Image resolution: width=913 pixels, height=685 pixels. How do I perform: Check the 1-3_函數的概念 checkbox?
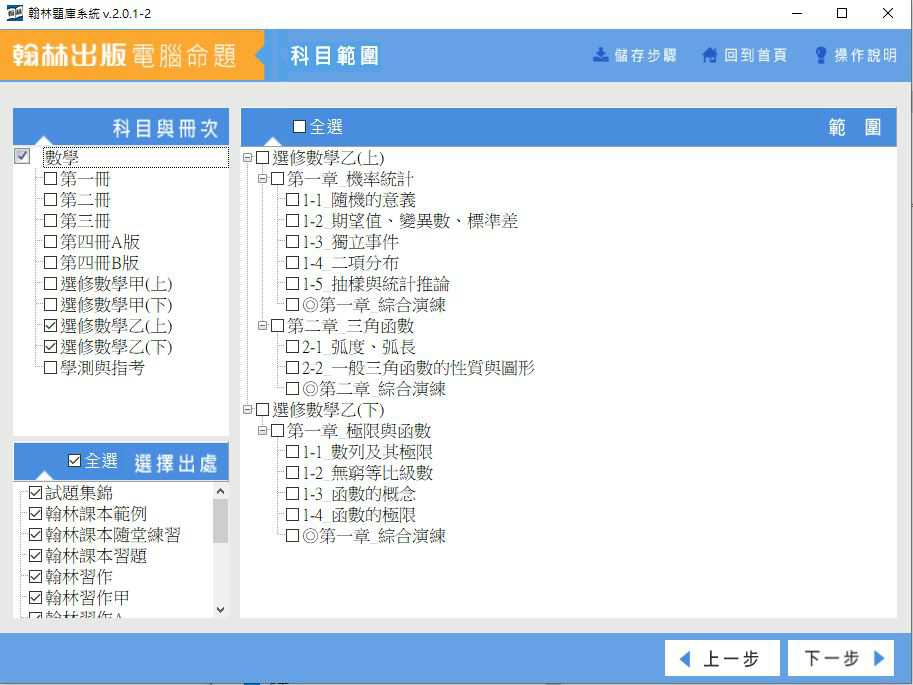pyautogui.click(x=292, y=494)
